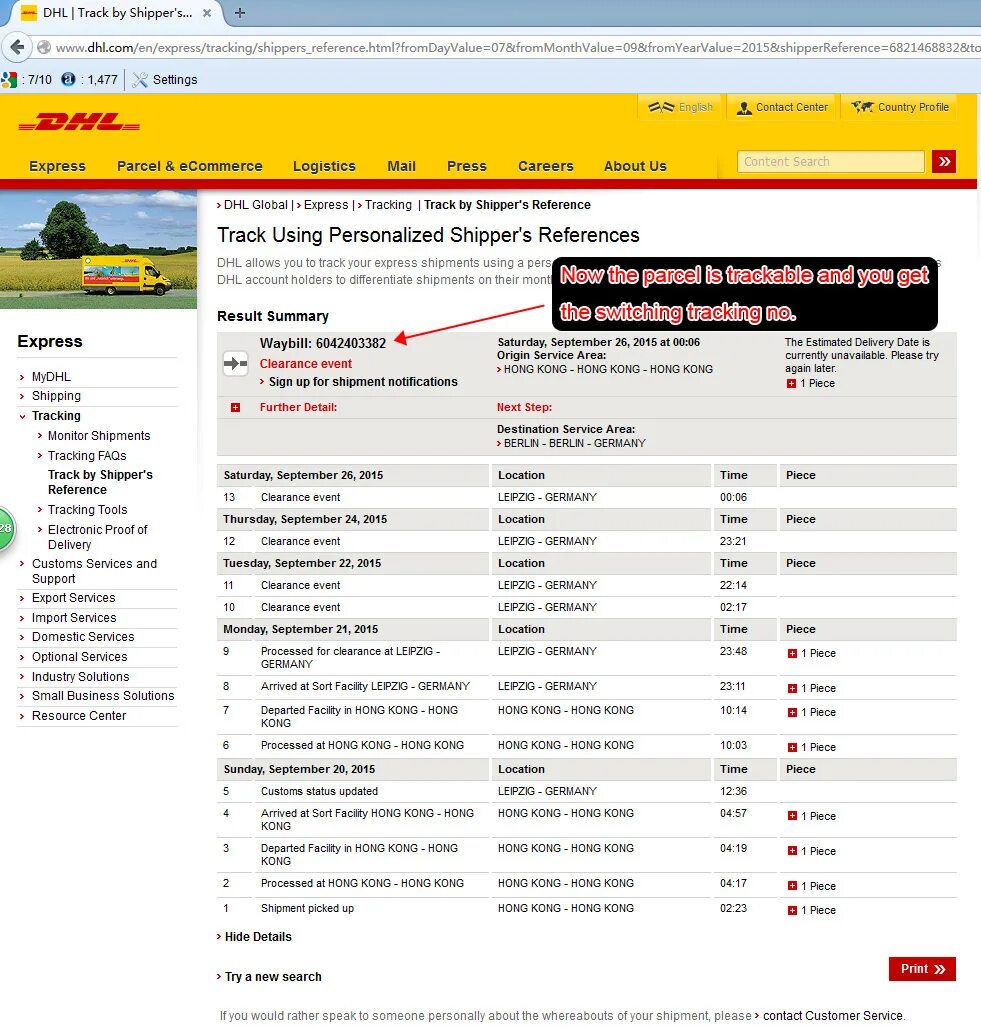Image resolution: width=981 pixels, height=1027 pixels.
Task: Click the shipment status arrow icon by Waybill
Action: pyautogui.click(x=235, y=363)
